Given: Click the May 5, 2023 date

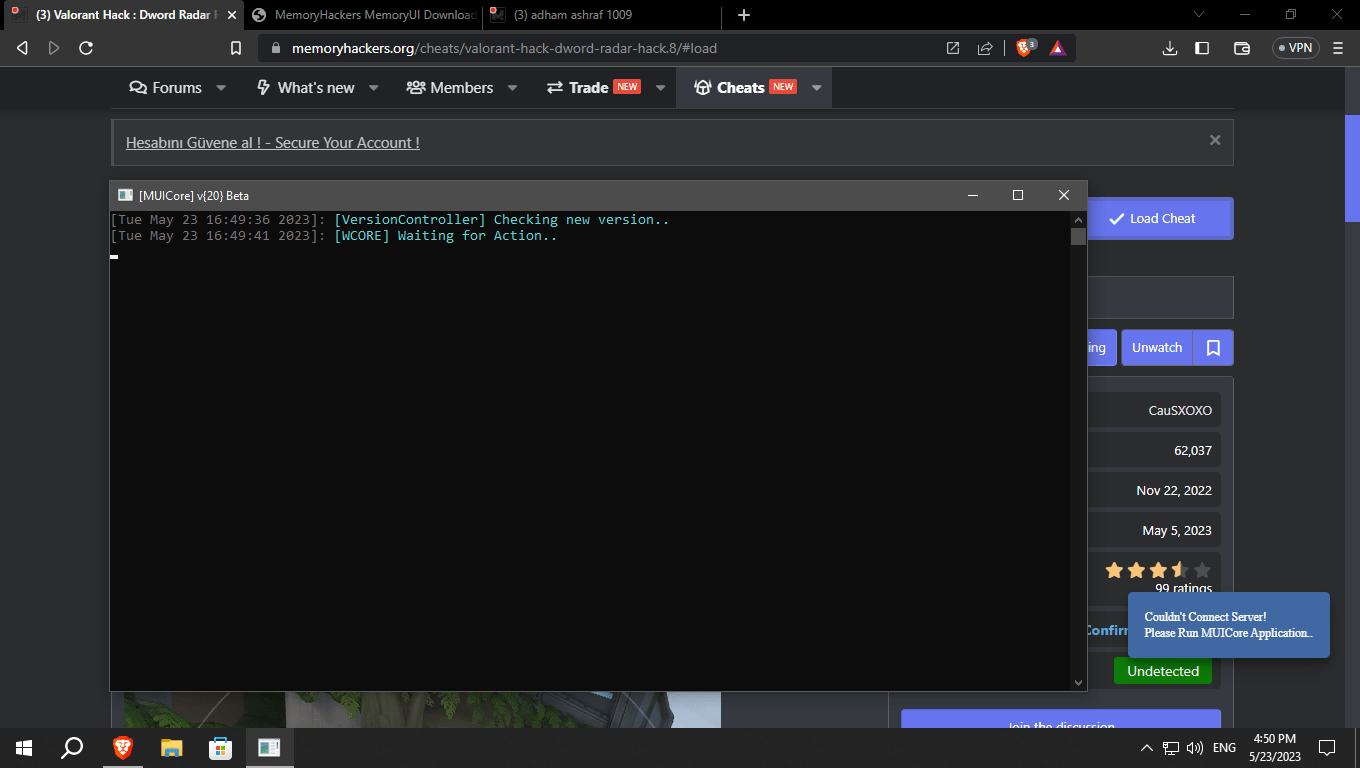Looking at the screenshot, I should [1177, 531].
